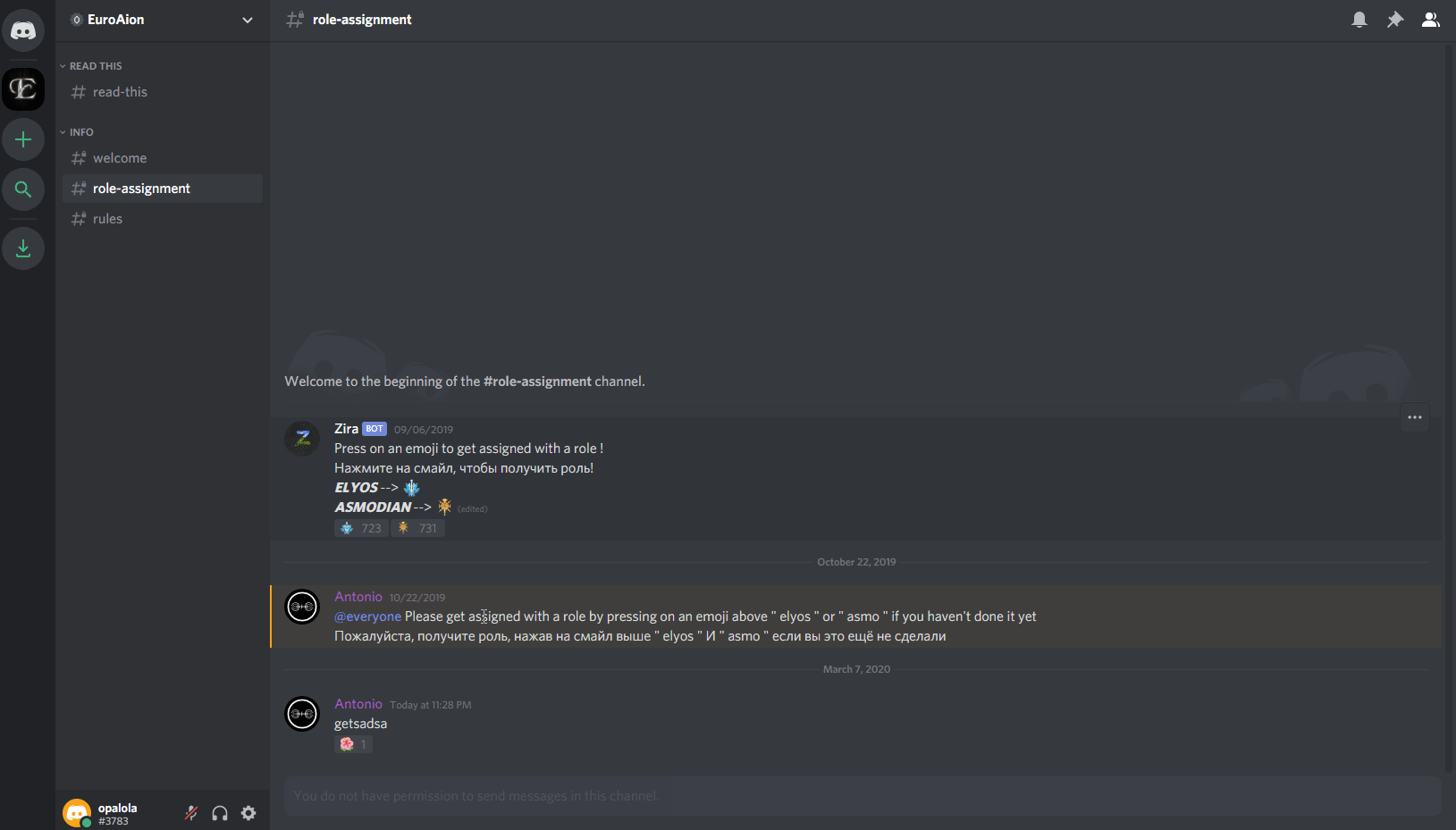
Task: Click the Asmodian reaction with 731
Action: (x=417, y=528)
